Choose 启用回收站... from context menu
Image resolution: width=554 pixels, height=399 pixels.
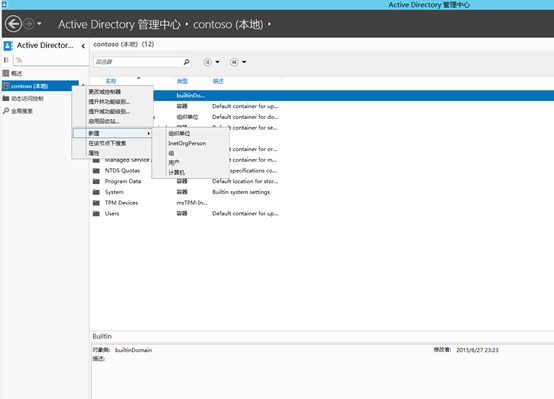[104, 121]
